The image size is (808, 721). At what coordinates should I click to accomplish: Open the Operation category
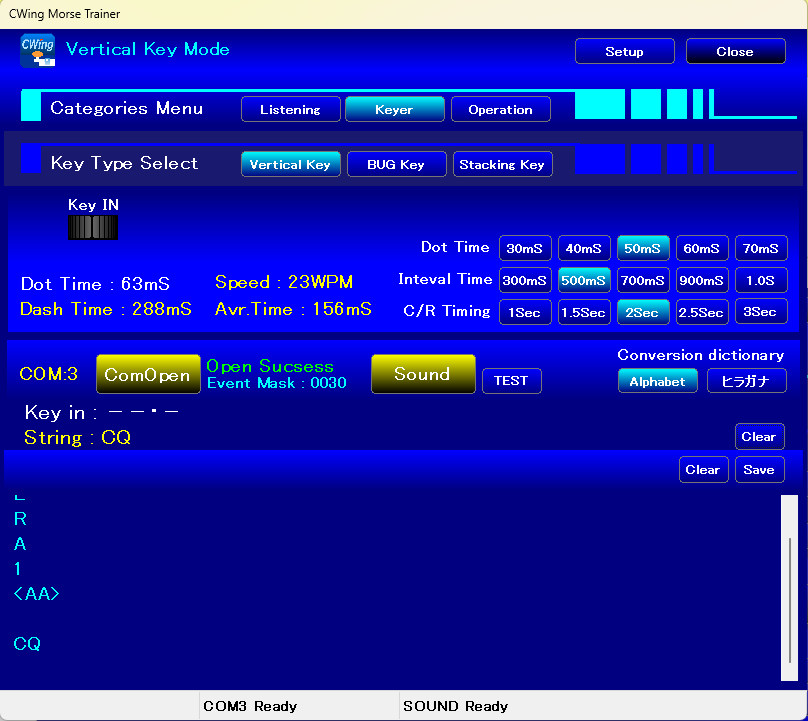[500, 110]
